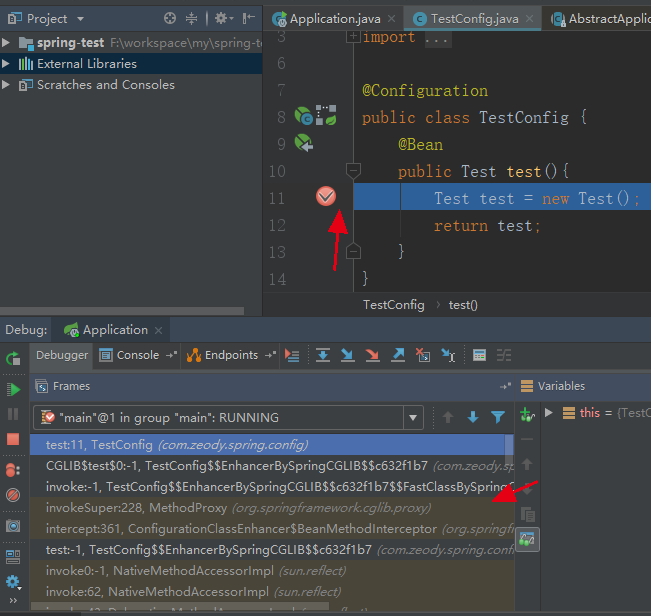Stop the debug session with red square

pos(13,439)
